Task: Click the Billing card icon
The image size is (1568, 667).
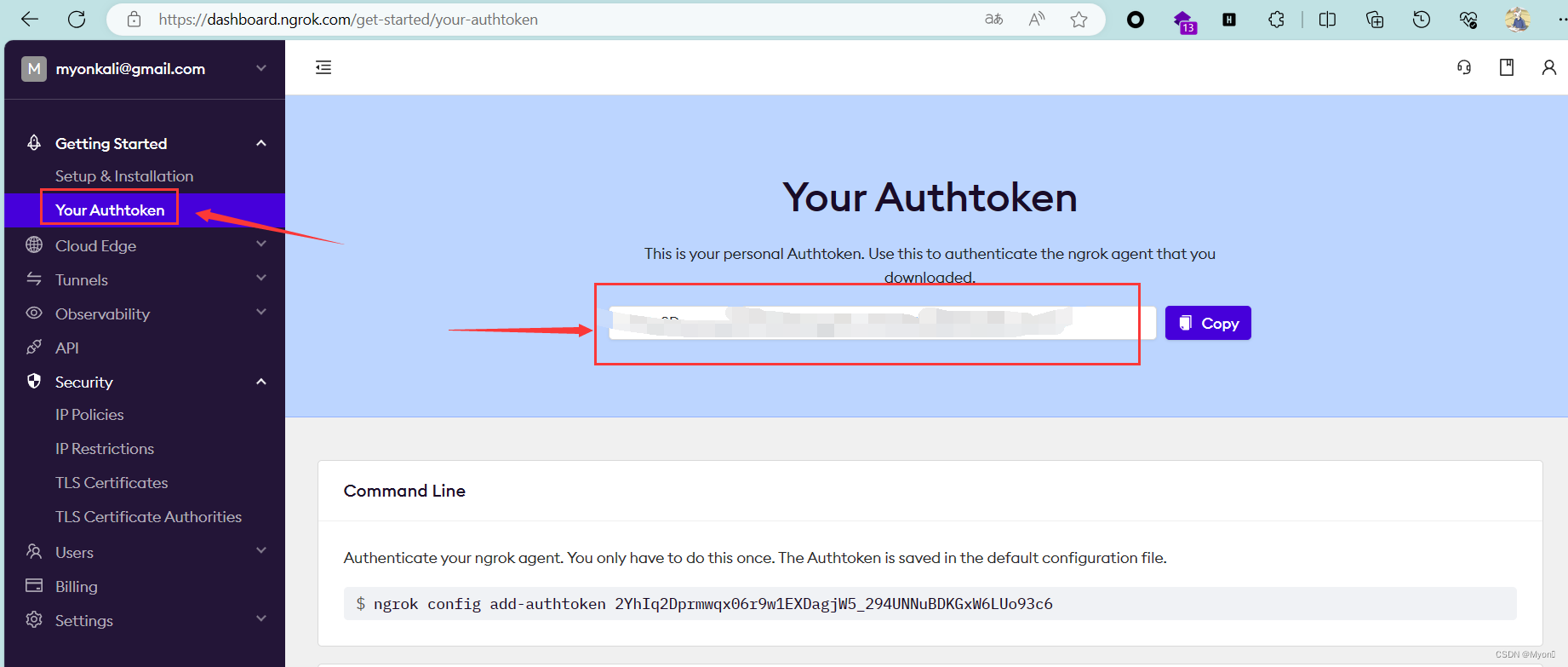Action: point(34,585)
